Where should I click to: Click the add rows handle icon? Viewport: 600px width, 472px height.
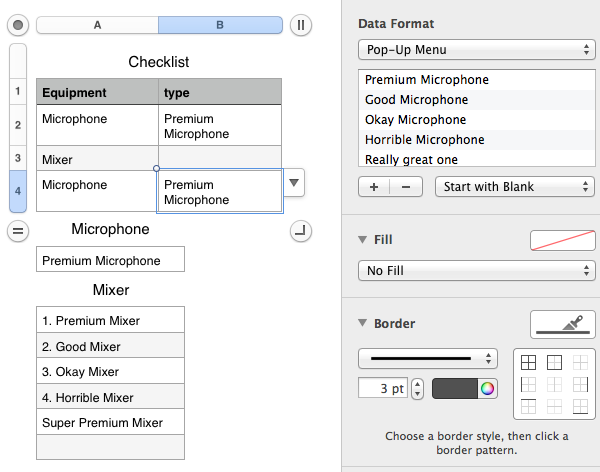click(18, 231)
